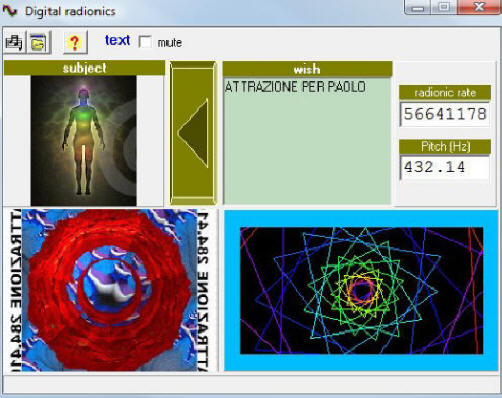Open the yellow folder toolbar icon
The image size is (502, 398).
click(x=39, y=42)
